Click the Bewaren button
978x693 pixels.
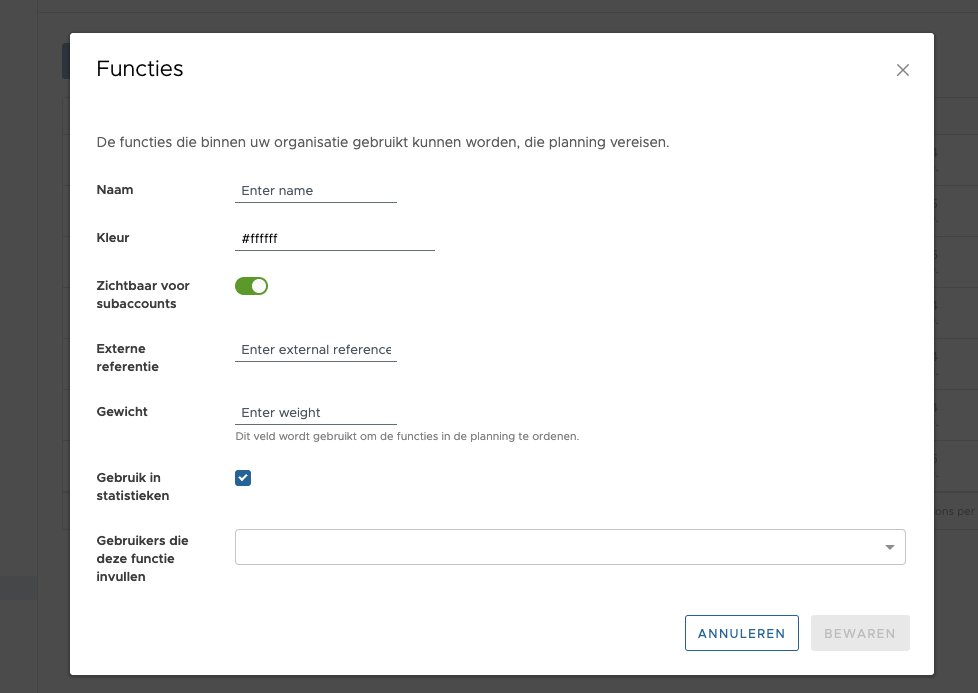[859, 633]
